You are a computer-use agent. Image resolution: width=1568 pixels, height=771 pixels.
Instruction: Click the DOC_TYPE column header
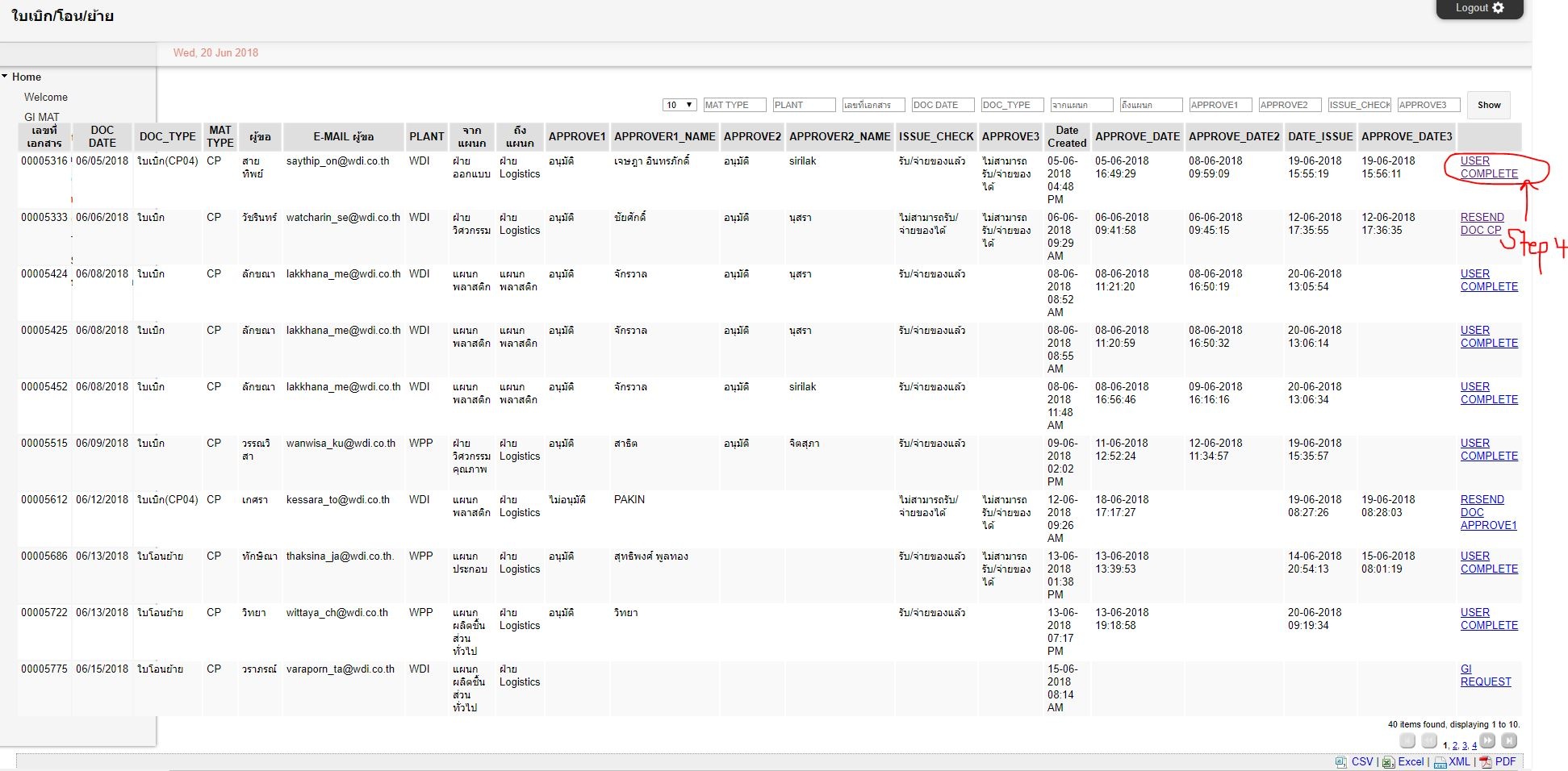(x=168, y=136)
